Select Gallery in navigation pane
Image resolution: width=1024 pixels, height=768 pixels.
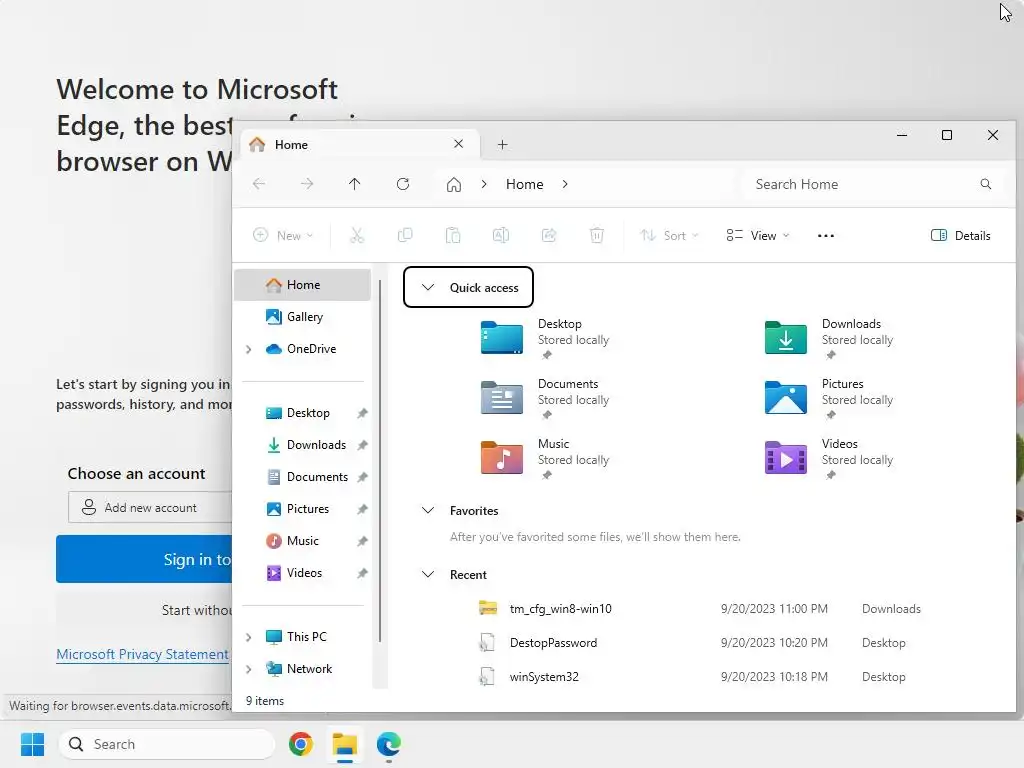pos(303,317)
